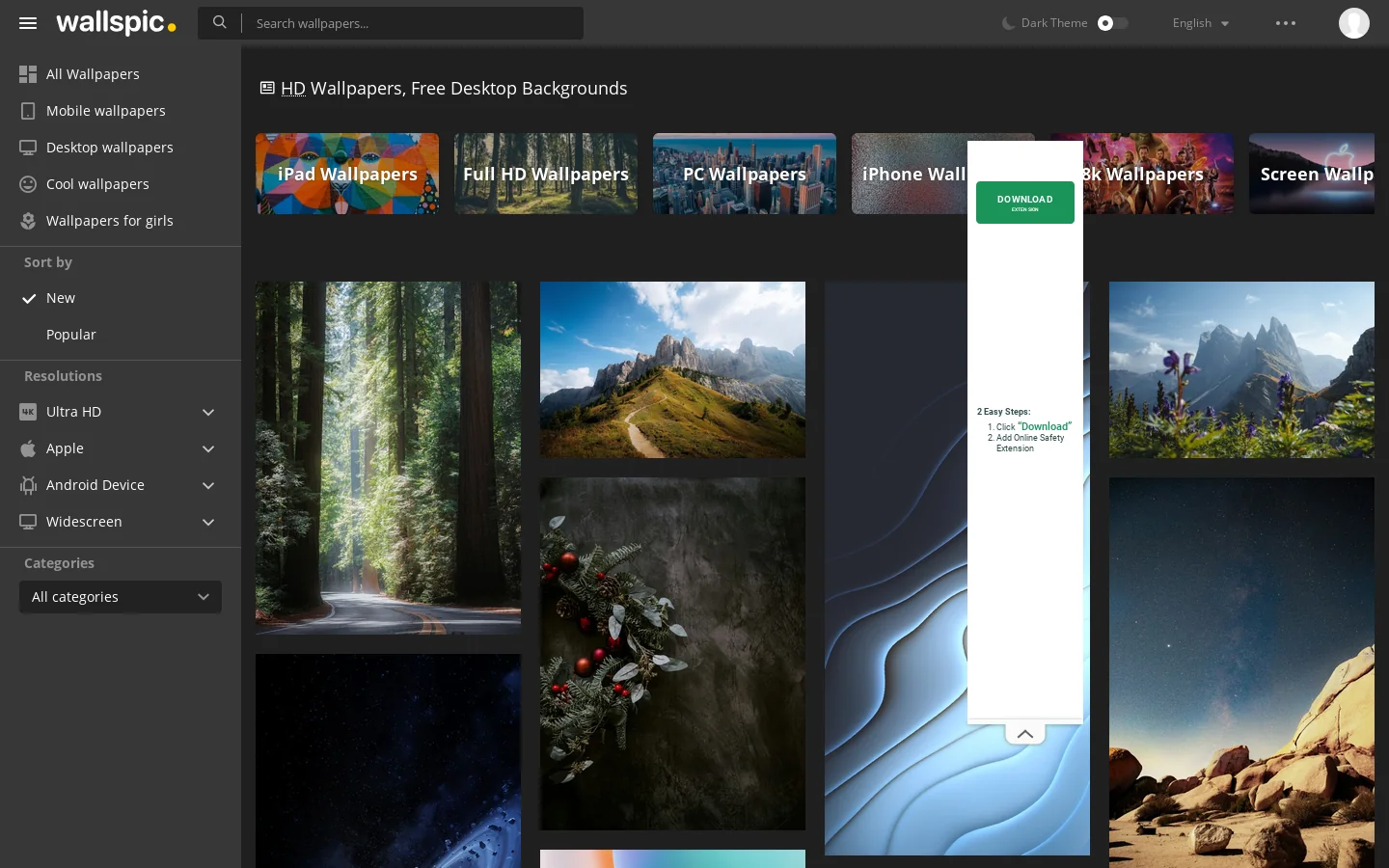Open the Christmas wreath wallpaper thumbnail
The height and width of the screenshot is (868, 1389).
(672, 654)
